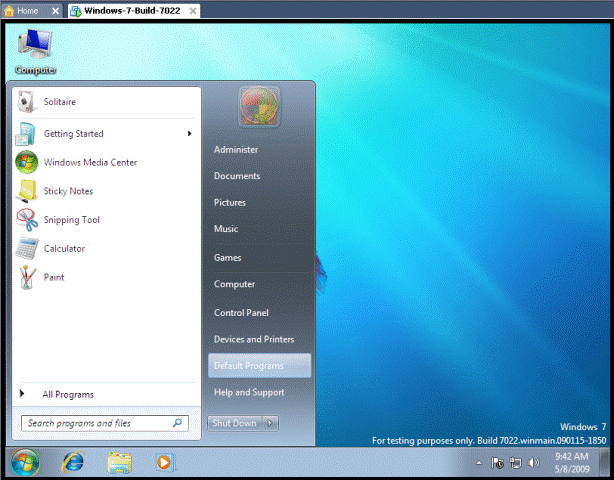Open Windows Explorer folder on the taskbar

click(119, 463)
